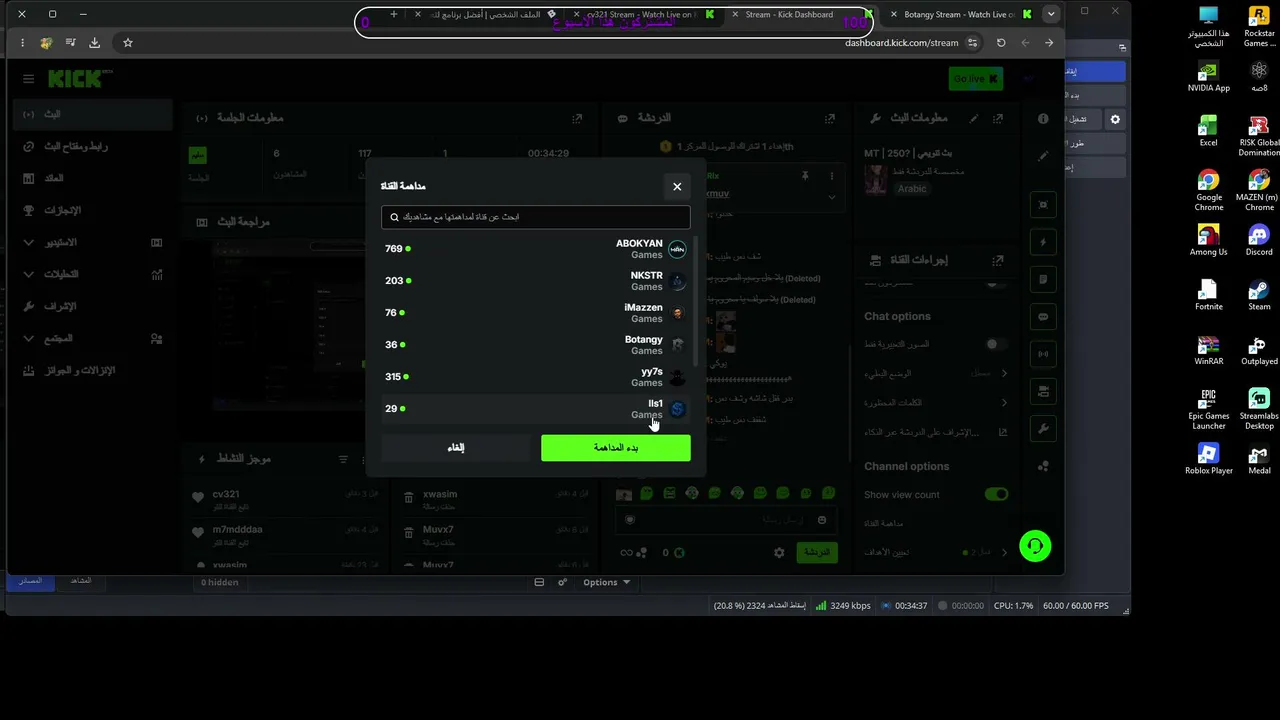Reload the dashboard page

click(x=1001, y=43)
